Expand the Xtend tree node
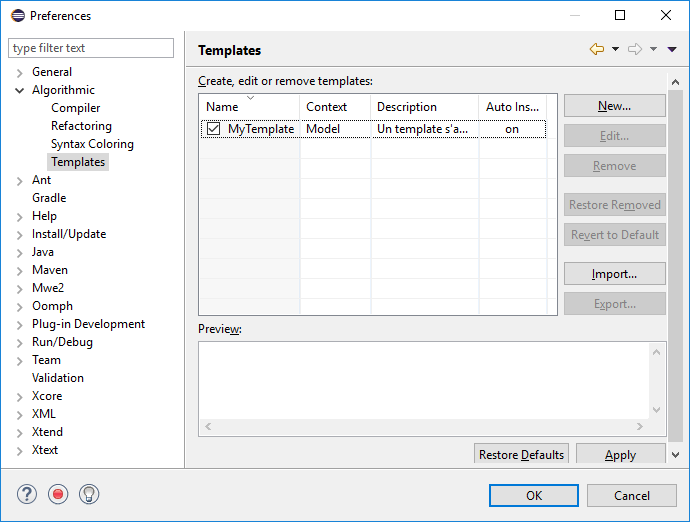 19,433
